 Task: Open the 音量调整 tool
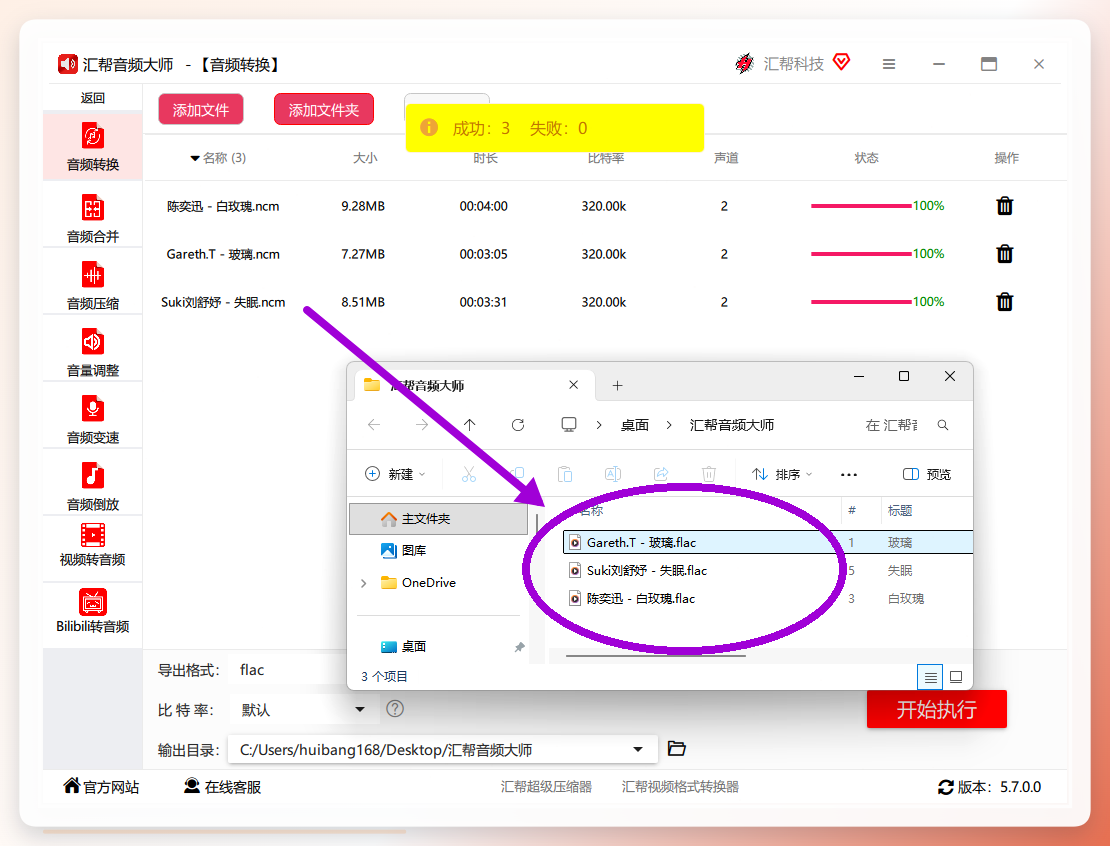point(93,352)
